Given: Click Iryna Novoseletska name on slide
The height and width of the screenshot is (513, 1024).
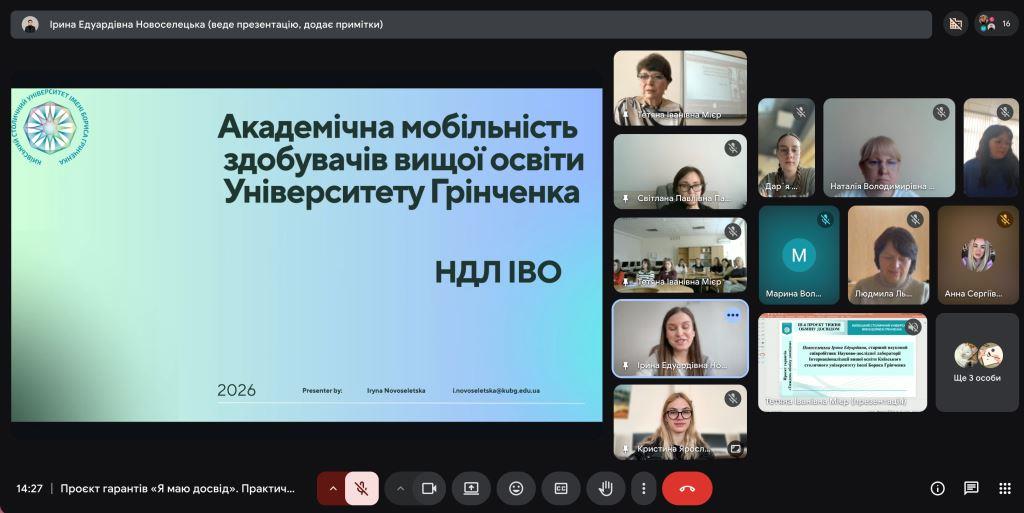Looking at the screenshot, I should (x=396, y=390).
